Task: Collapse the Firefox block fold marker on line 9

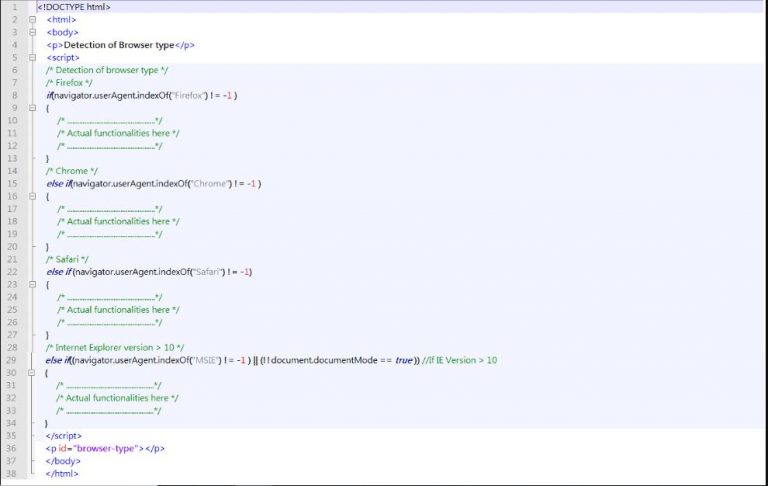Action: click(32, 108)
